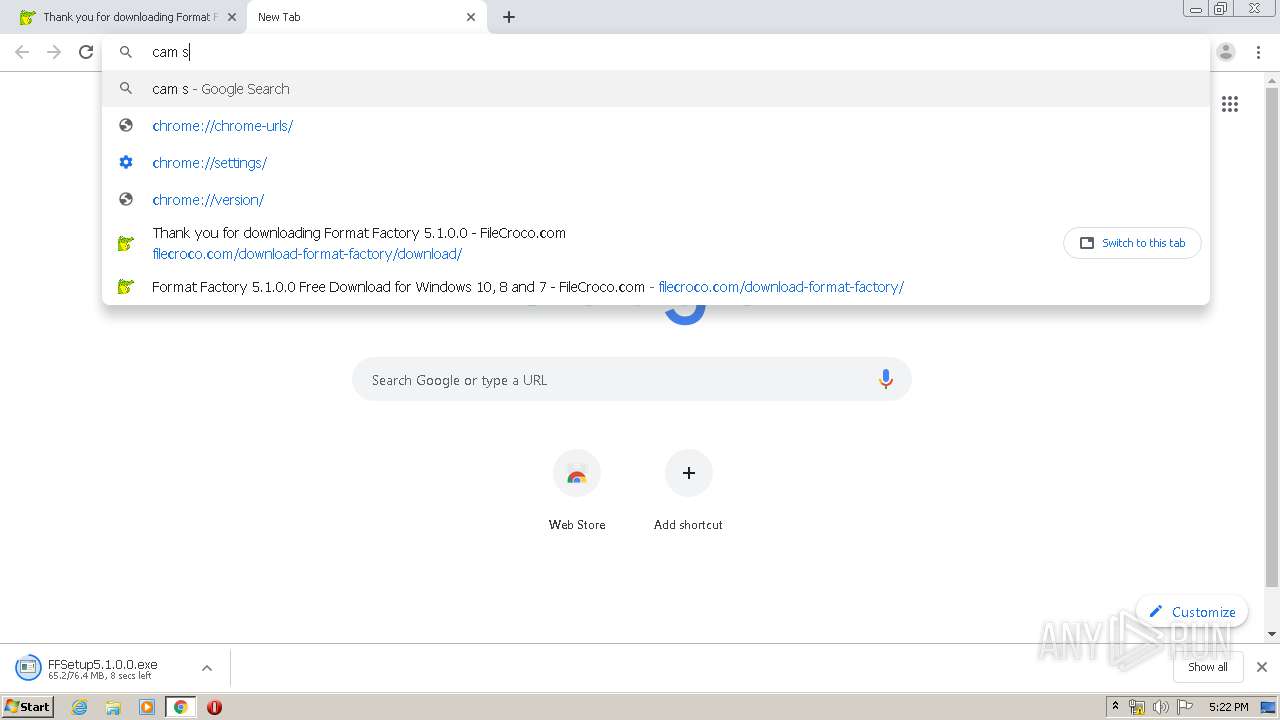Image resolution: width=1280 pixels, height=720 pixels.
Task: Close the FileCroco download tab
Action: click(232, 17)
